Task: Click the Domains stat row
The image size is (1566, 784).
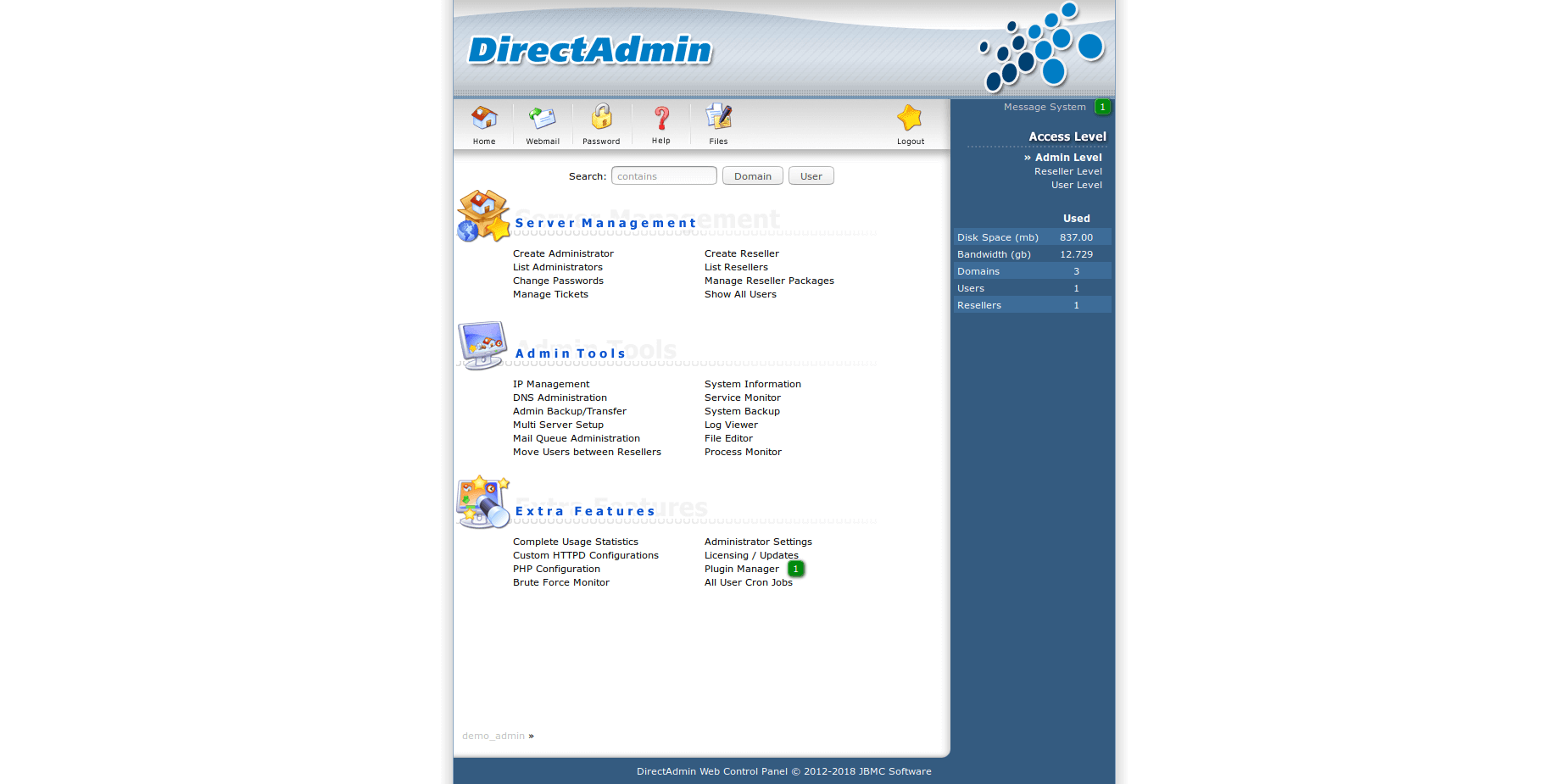Action: (x=1033, y=271)
